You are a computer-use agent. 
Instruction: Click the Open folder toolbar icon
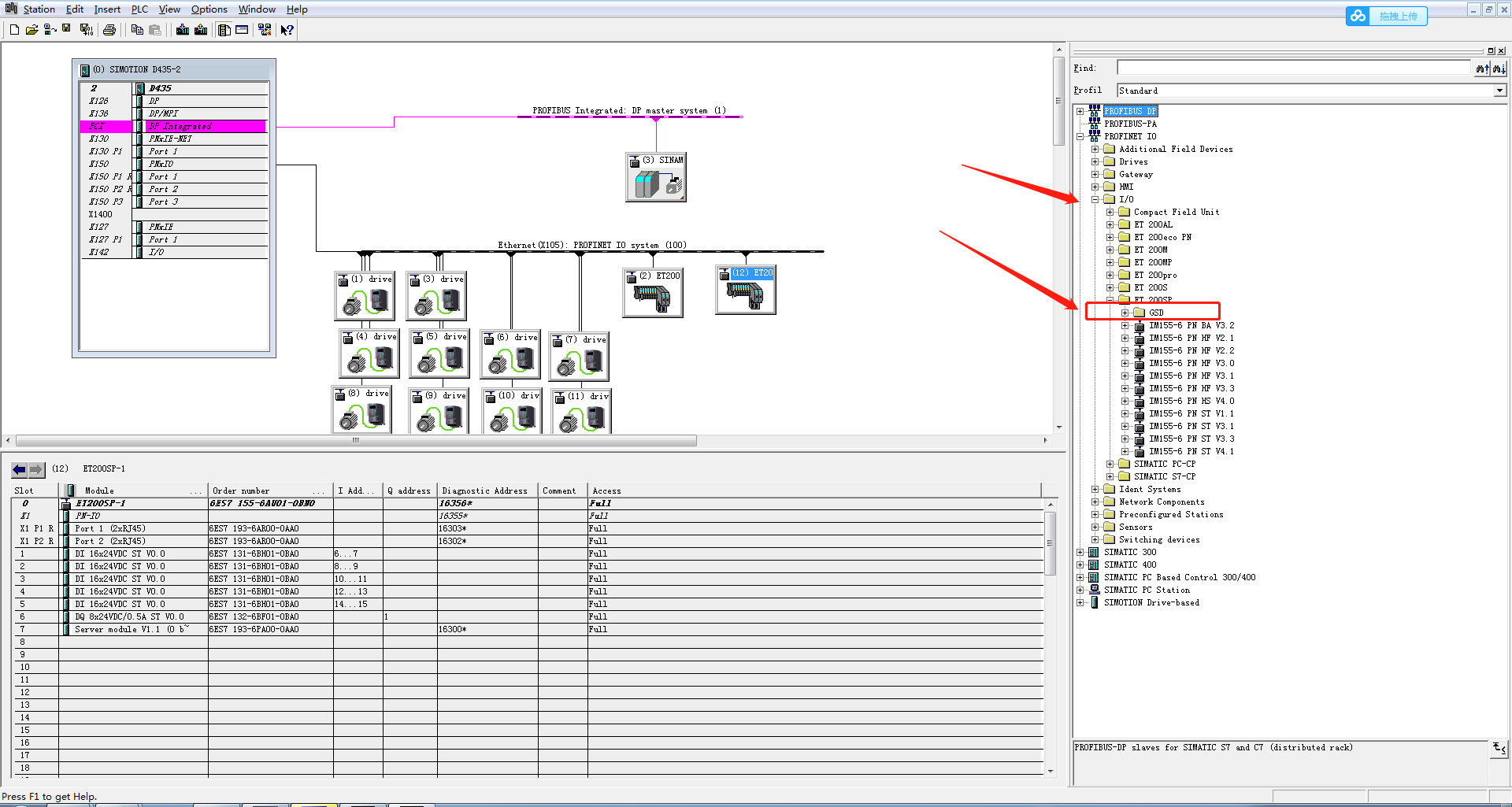tap(31, 30)
